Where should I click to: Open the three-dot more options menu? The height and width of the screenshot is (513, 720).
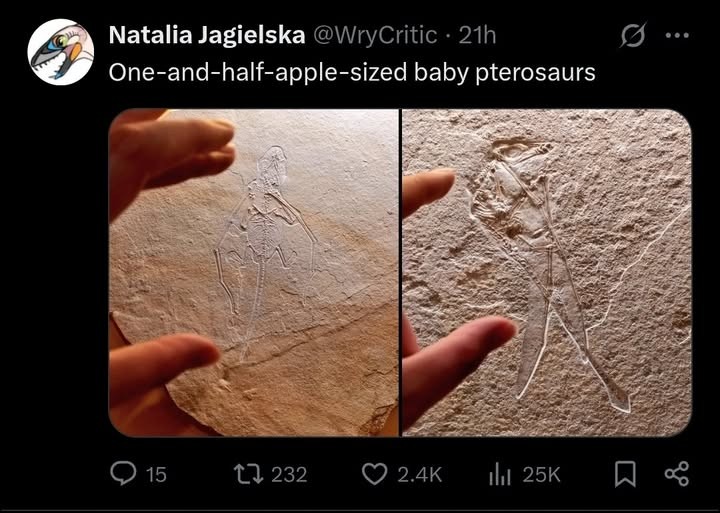pyautogui.click(x=677, y=36)
